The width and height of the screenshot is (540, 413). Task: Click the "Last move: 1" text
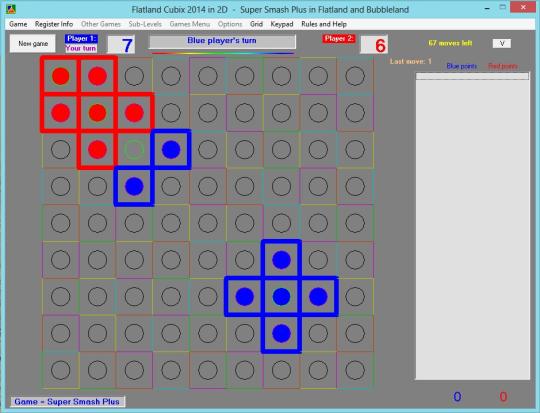pyautogui.click(x=411, y=61)
